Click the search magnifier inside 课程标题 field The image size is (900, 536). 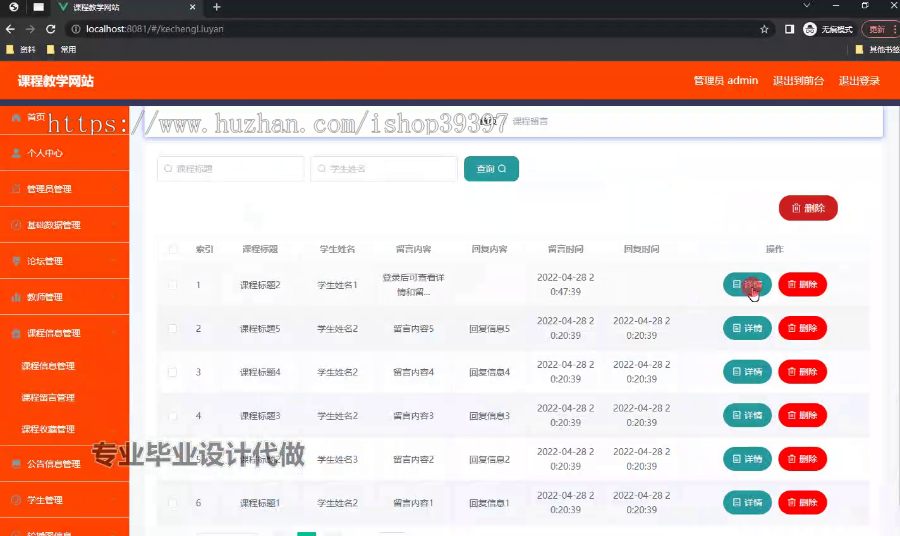click(168, 169)
